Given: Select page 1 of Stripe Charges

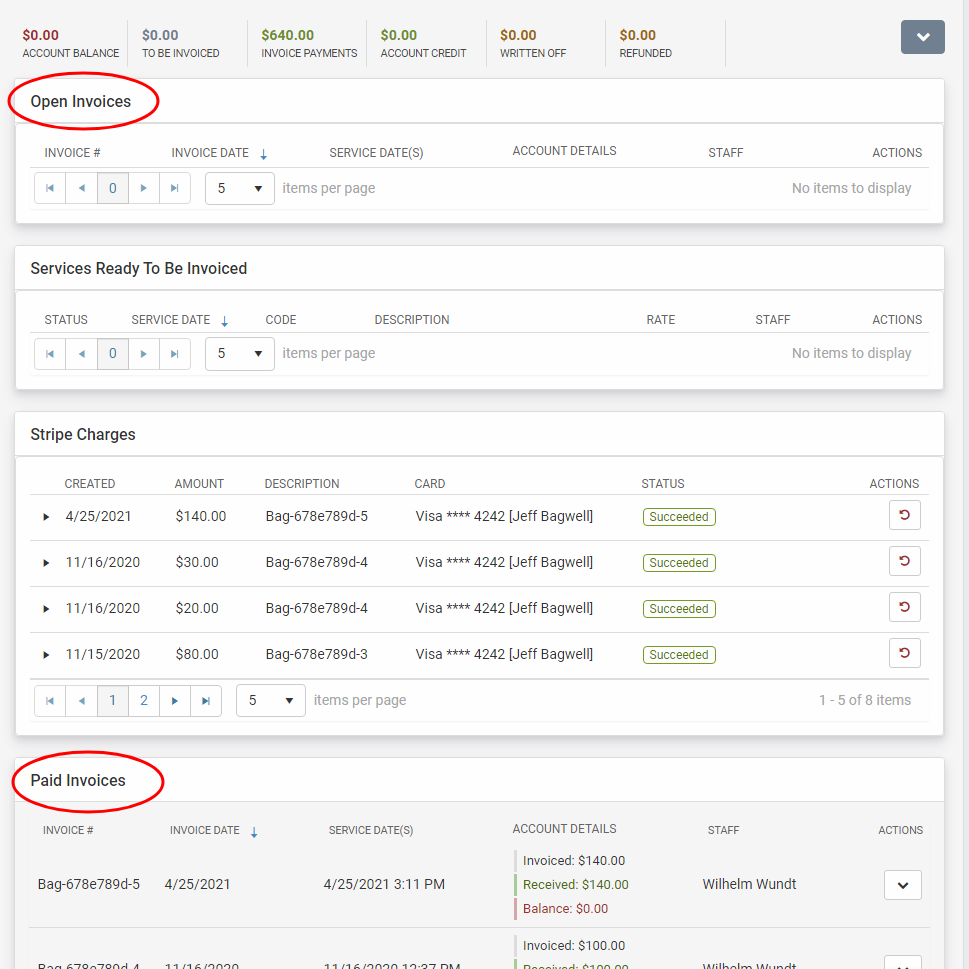Looking at the screenshot, I should click(x=112, y=700).
